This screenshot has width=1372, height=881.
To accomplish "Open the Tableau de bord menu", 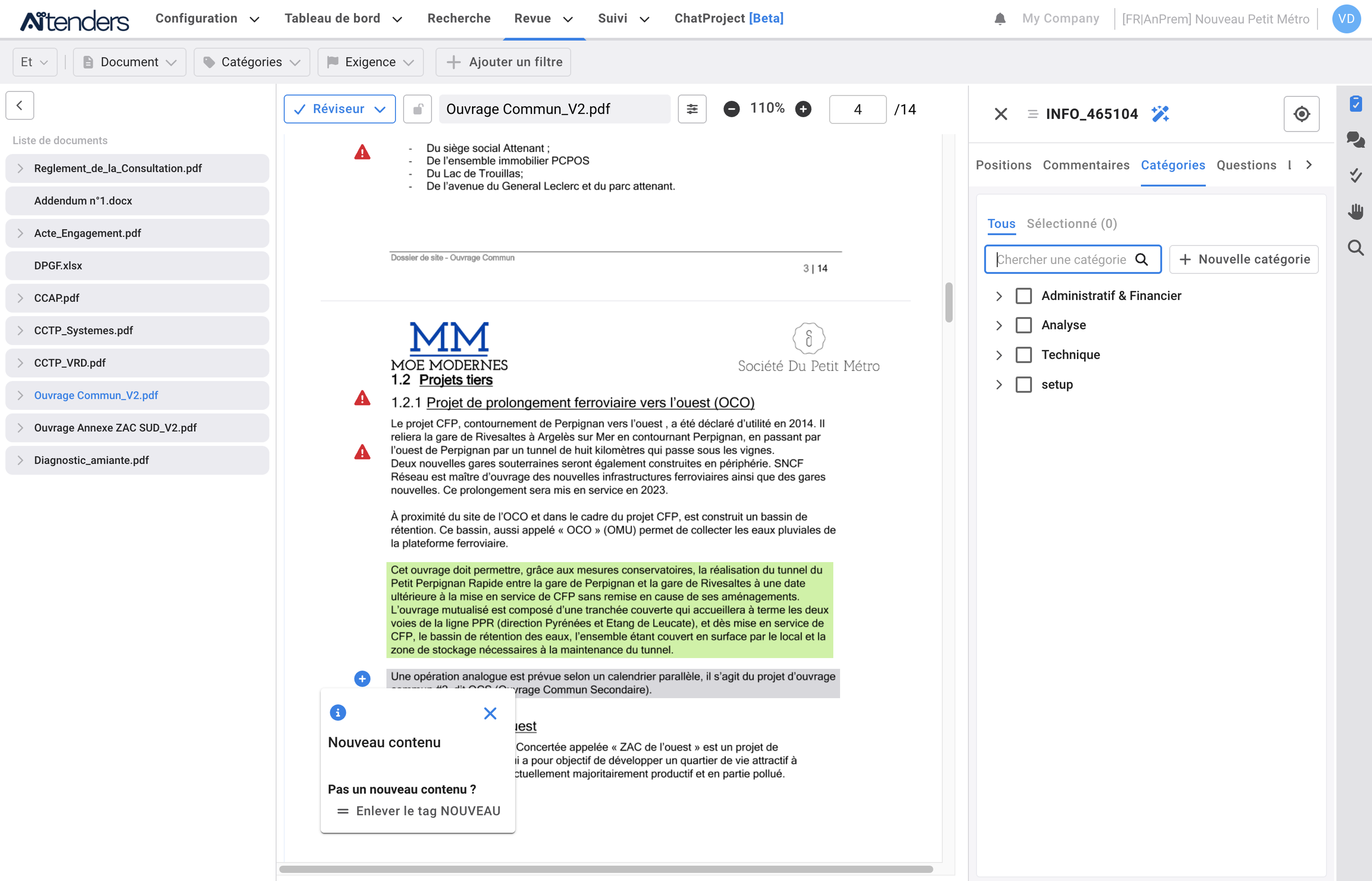I will (x=343, y=18).
